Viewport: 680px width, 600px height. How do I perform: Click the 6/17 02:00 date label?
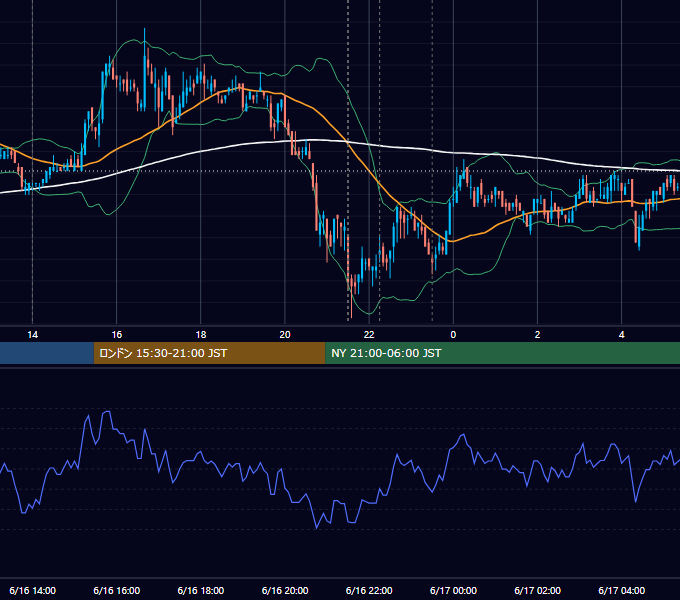(537, 590)
